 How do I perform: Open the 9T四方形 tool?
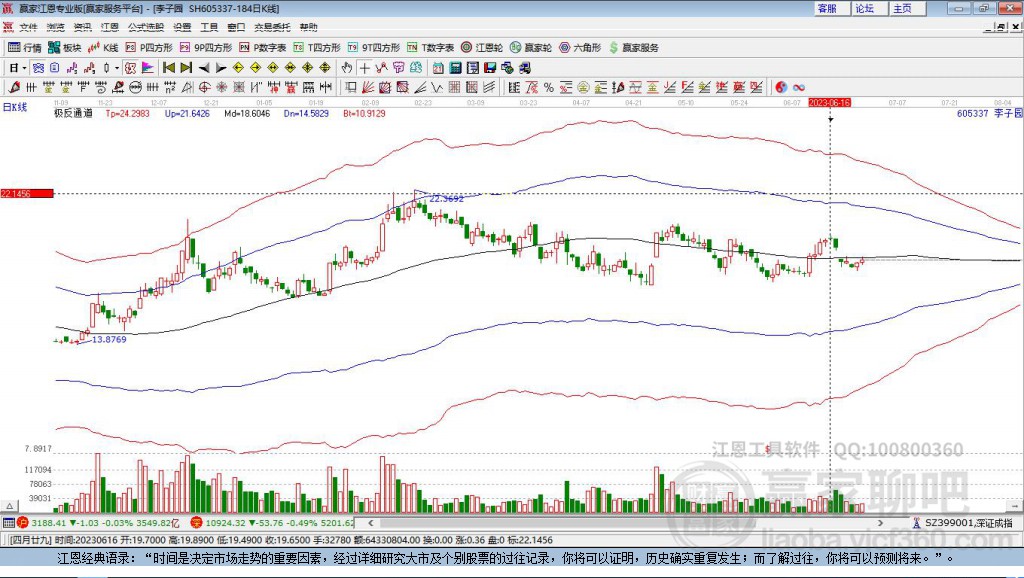374,48
